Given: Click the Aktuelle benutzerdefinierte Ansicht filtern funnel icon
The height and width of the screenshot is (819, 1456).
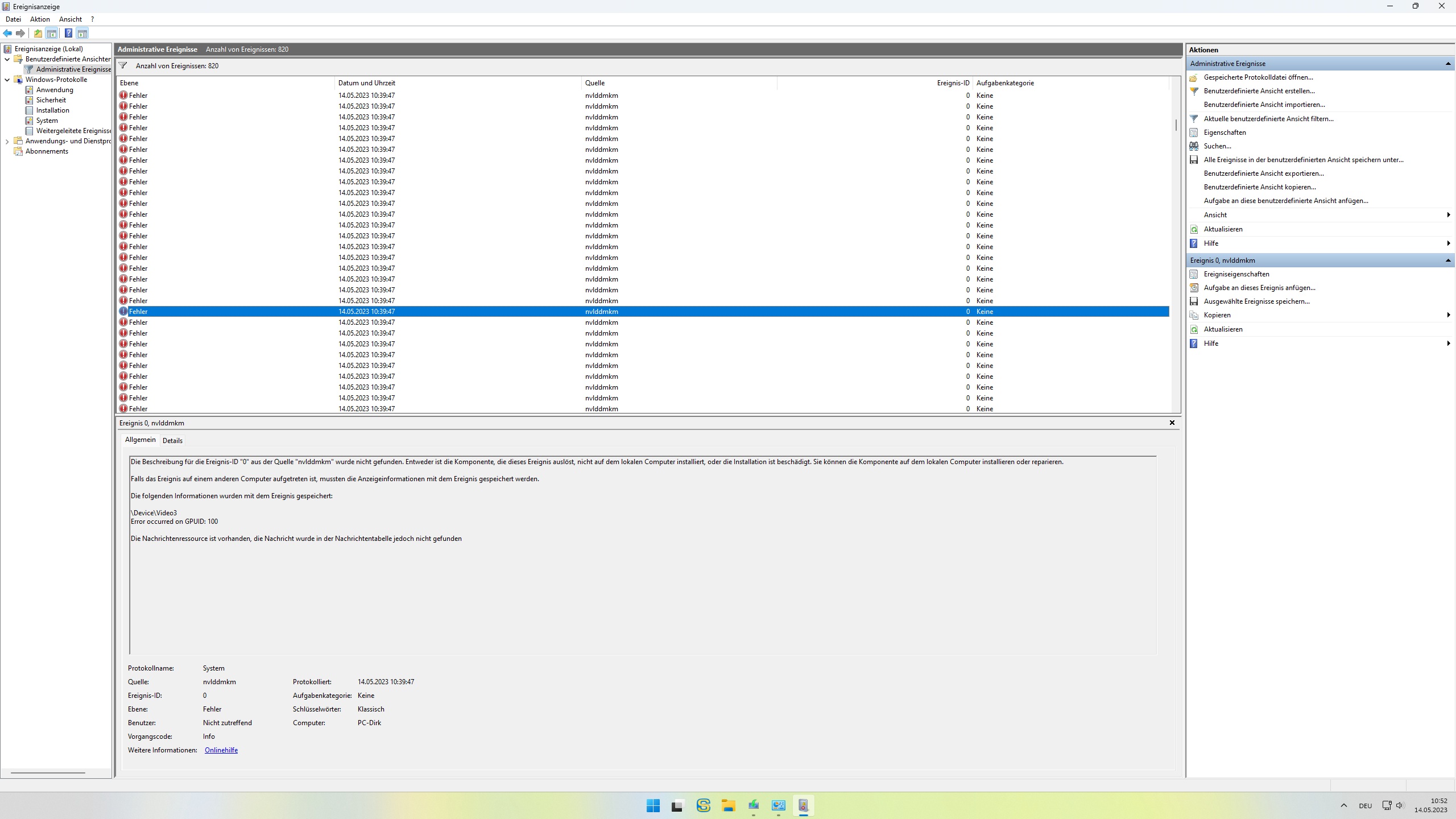Looking at the screenshot, I should tap(1194, 119).
